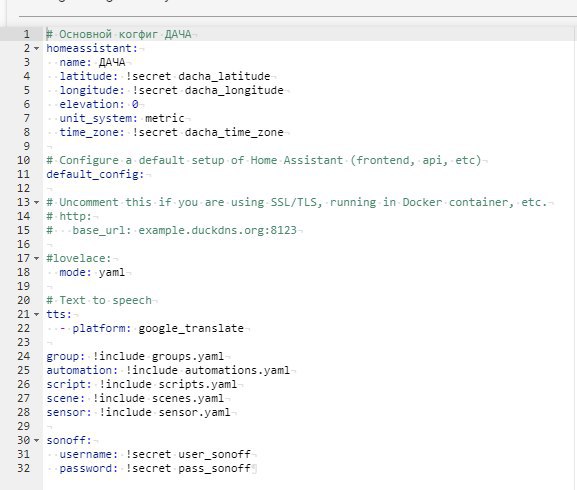577x490 pixels.
Task: Click 'dacha_longitude' secret value
Action: pos(234,90)
